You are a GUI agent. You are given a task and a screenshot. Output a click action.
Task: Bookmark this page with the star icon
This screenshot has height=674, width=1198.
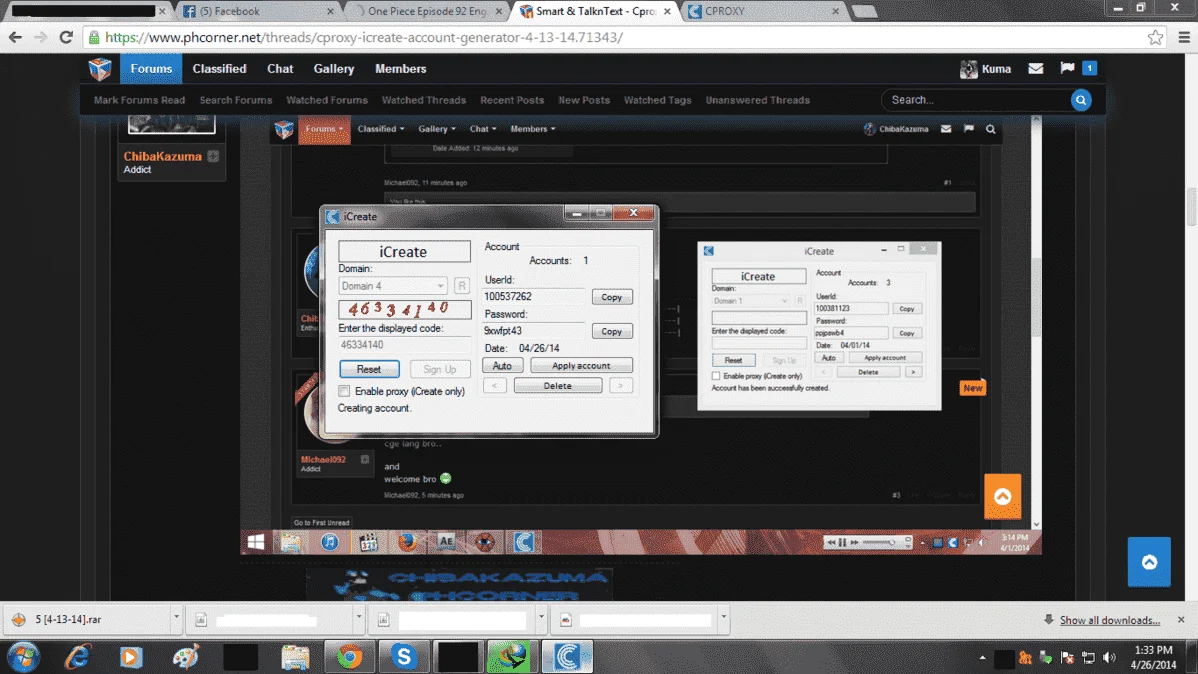click(x=1155, y=37)
